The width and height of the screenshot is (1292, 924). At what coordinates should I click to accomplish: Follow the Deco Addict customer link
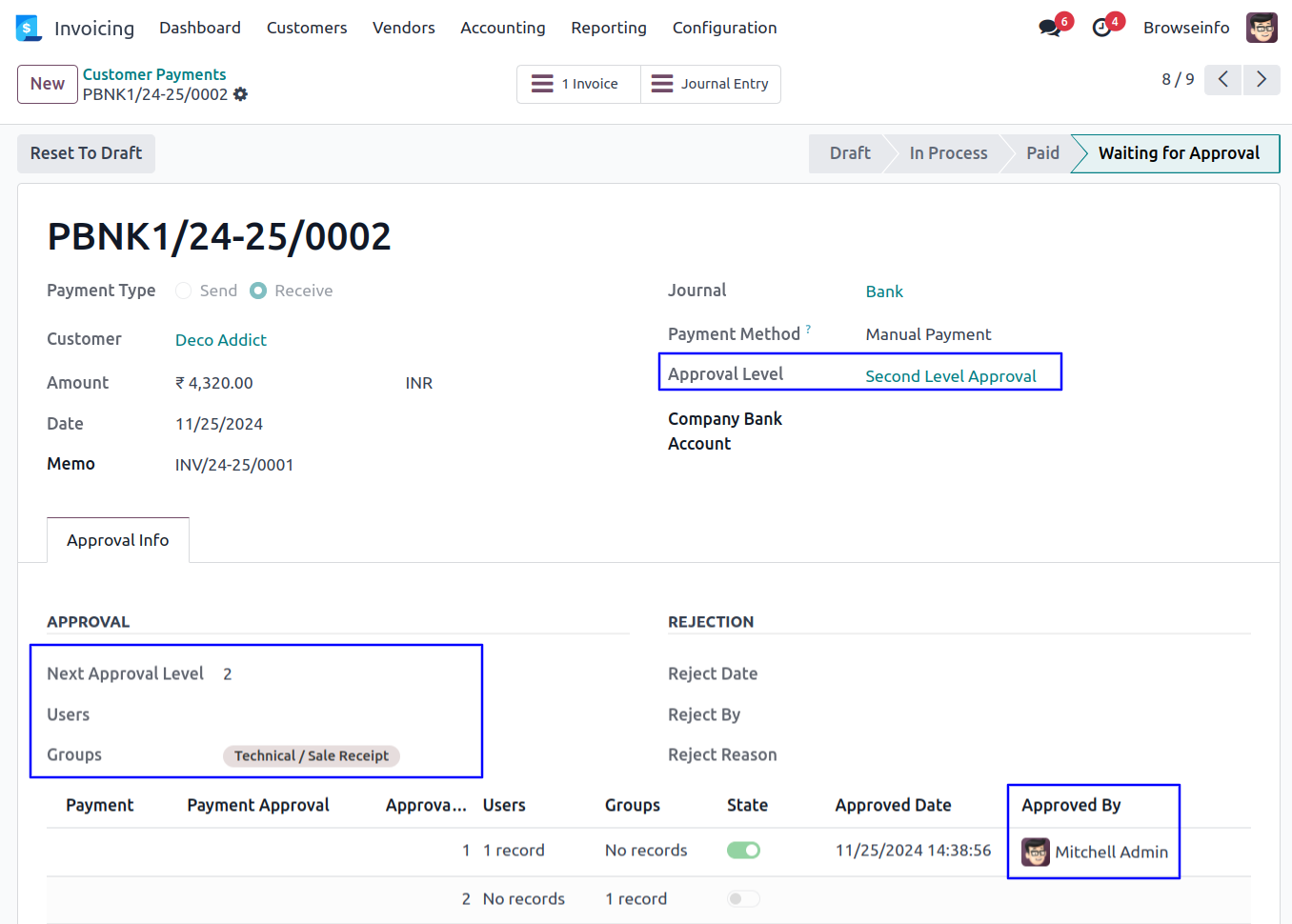click(221, 340)
